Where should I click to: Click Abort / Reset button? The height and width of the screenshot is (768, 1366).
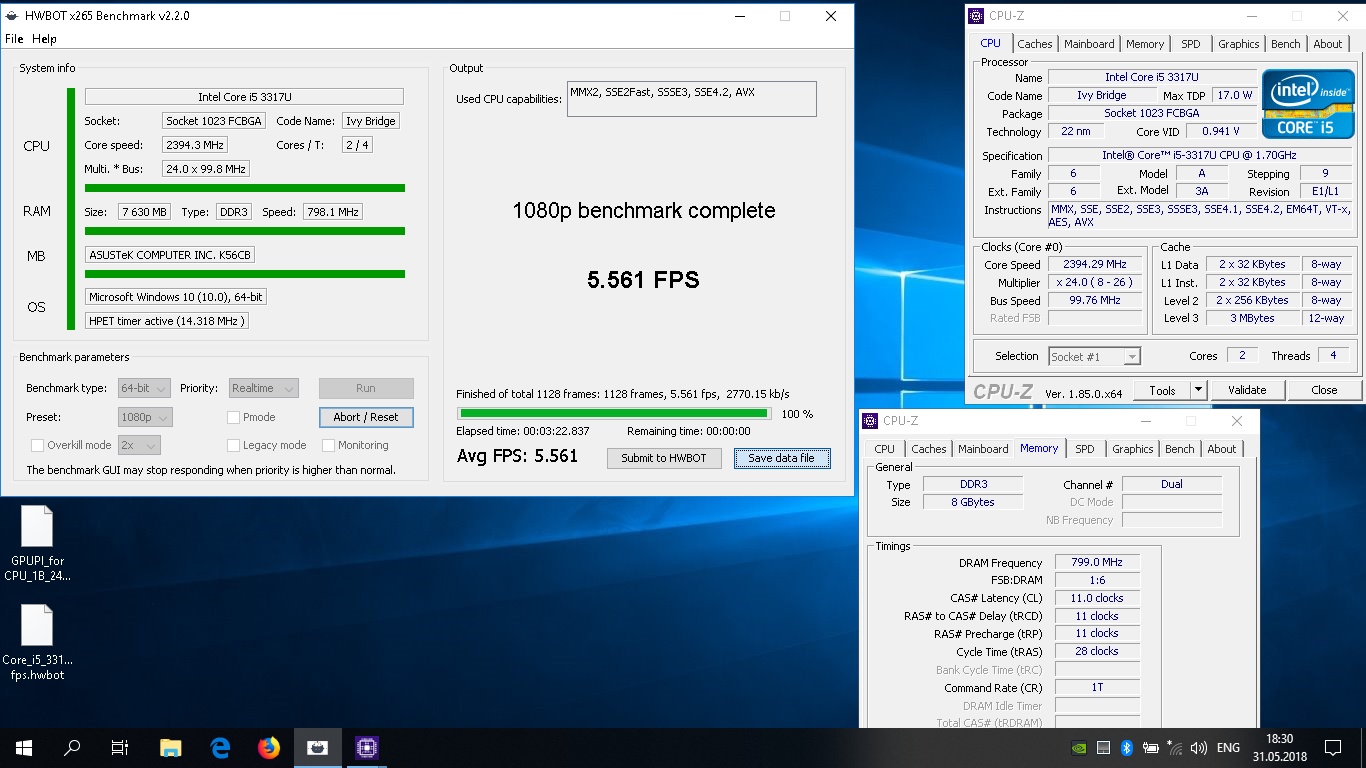[366, 417]
